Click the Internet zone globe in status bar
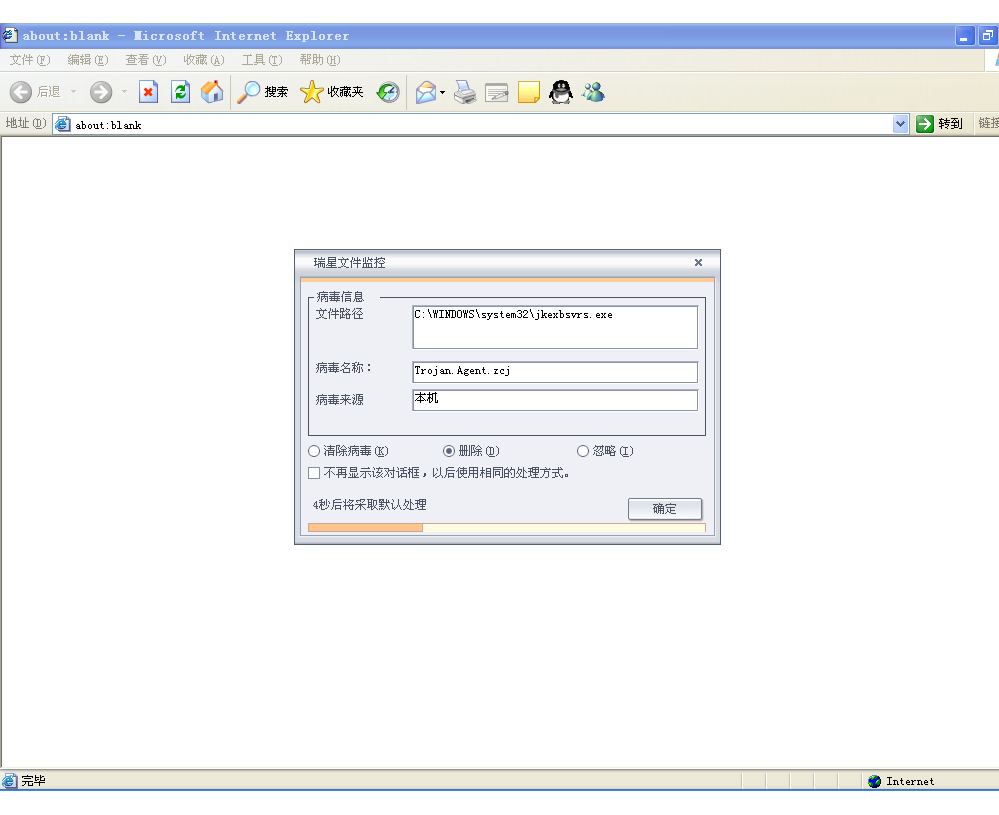 pyautogui.click(x=874, y=781)
